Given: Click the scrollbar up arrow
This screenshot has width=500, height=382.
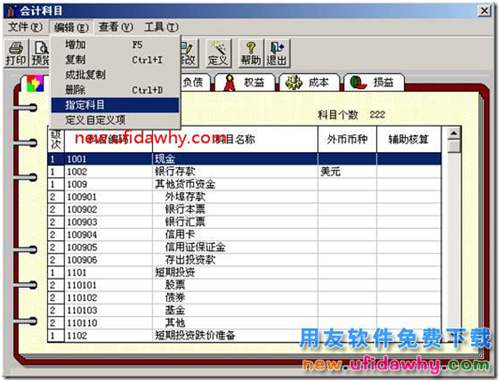Looking at the screenshot, I should coord(453,134).
